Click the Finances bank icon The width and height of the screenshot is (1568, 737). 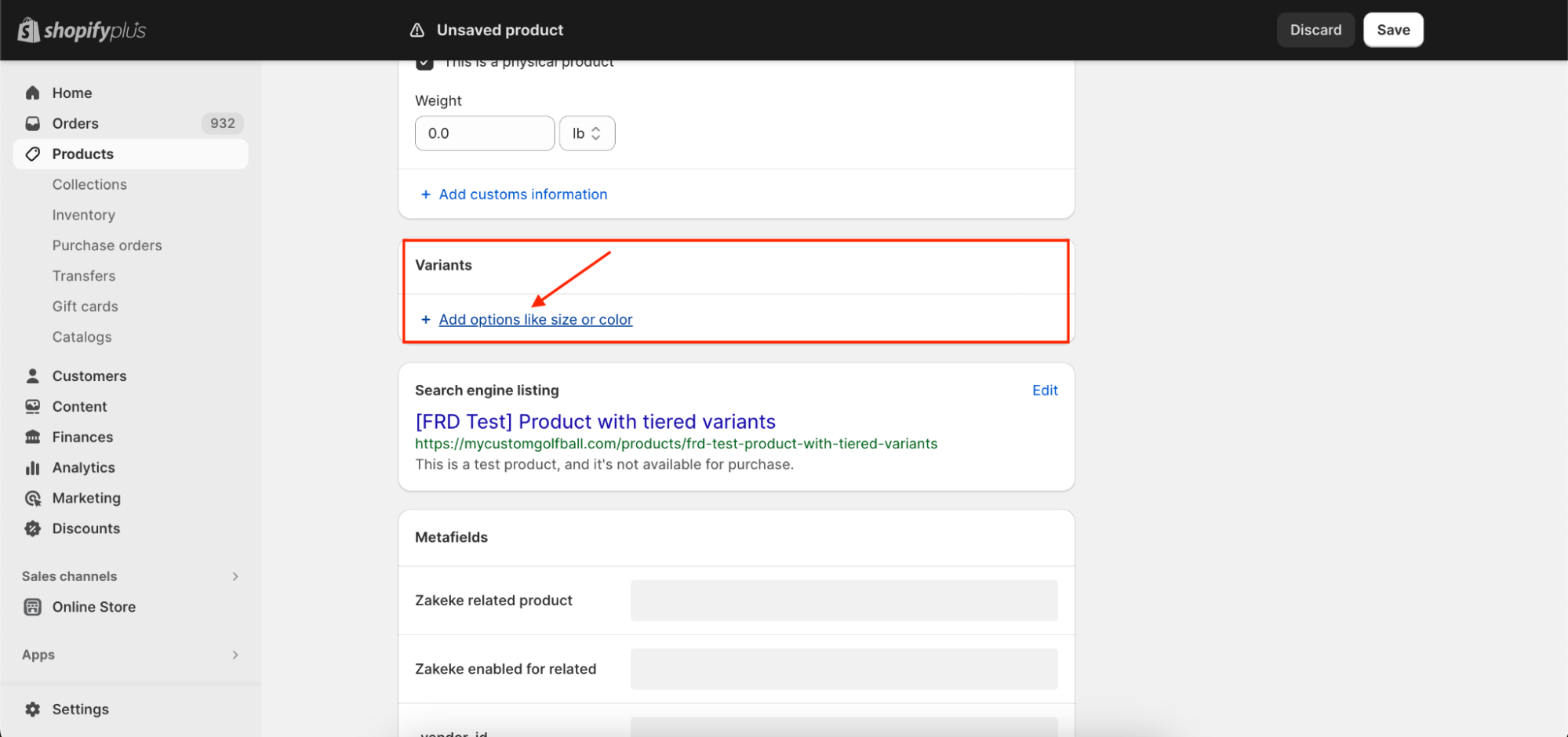pos(32,437)
